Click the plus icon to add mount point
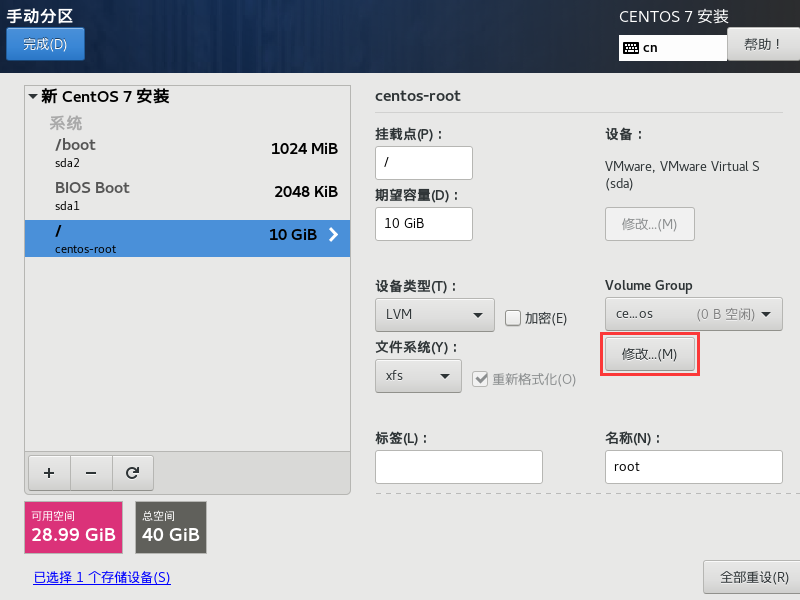800x600 pixels. (x=49, y=472)
